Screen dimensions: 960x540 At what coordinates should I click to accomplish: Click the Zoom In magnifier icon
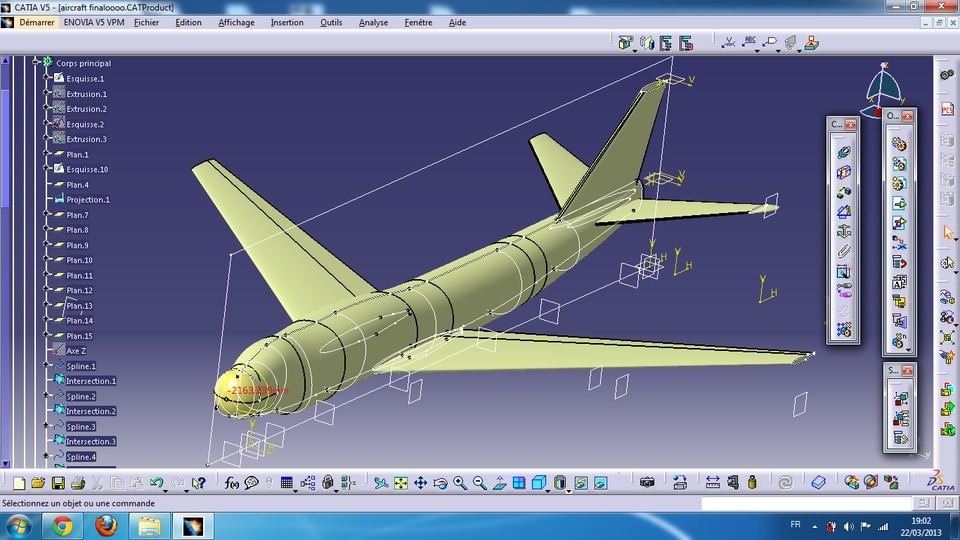click(x=460, y=483)
